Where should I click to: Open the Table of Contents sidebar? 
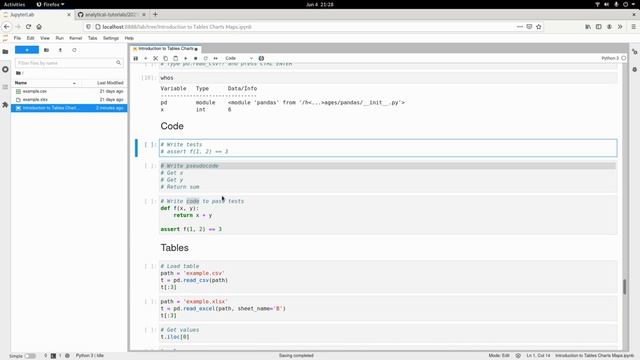[x=5, y=87]
